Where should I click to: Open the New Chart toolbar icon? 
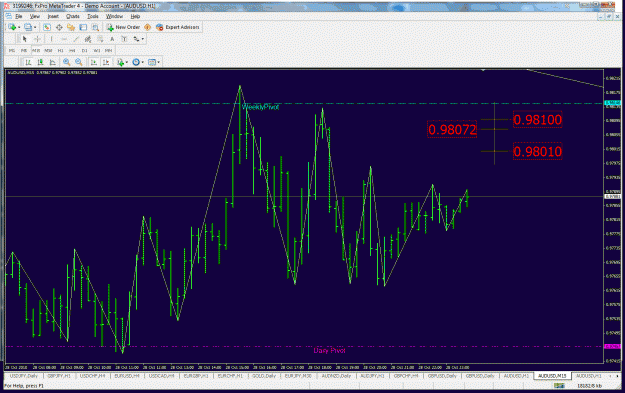click(x=12, y=27)
